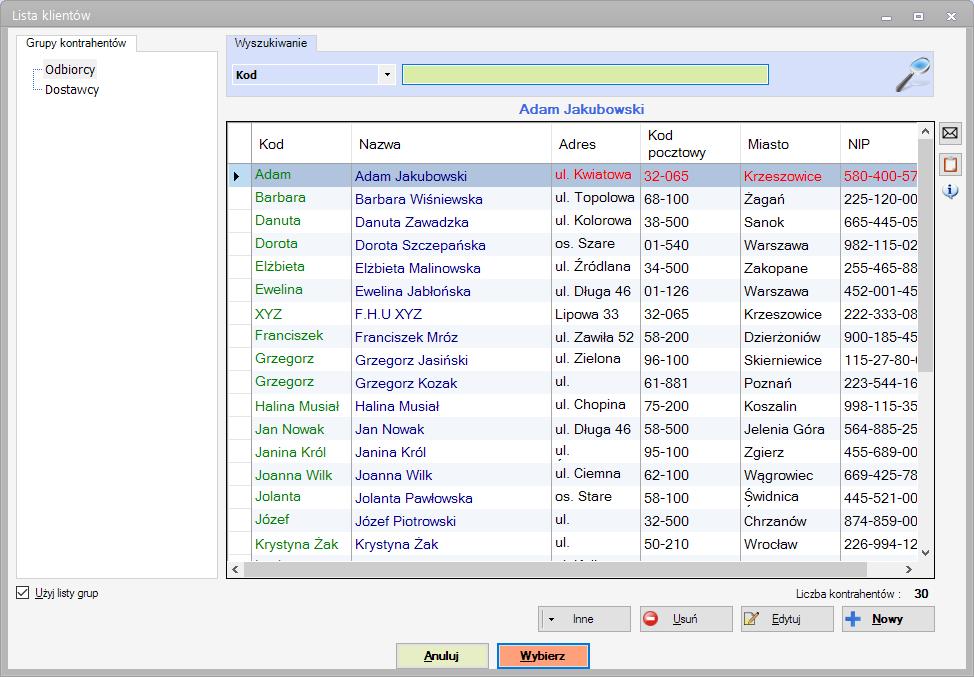
Task: Click Janina Król in the Nazwa column
Action: (451, 452)
